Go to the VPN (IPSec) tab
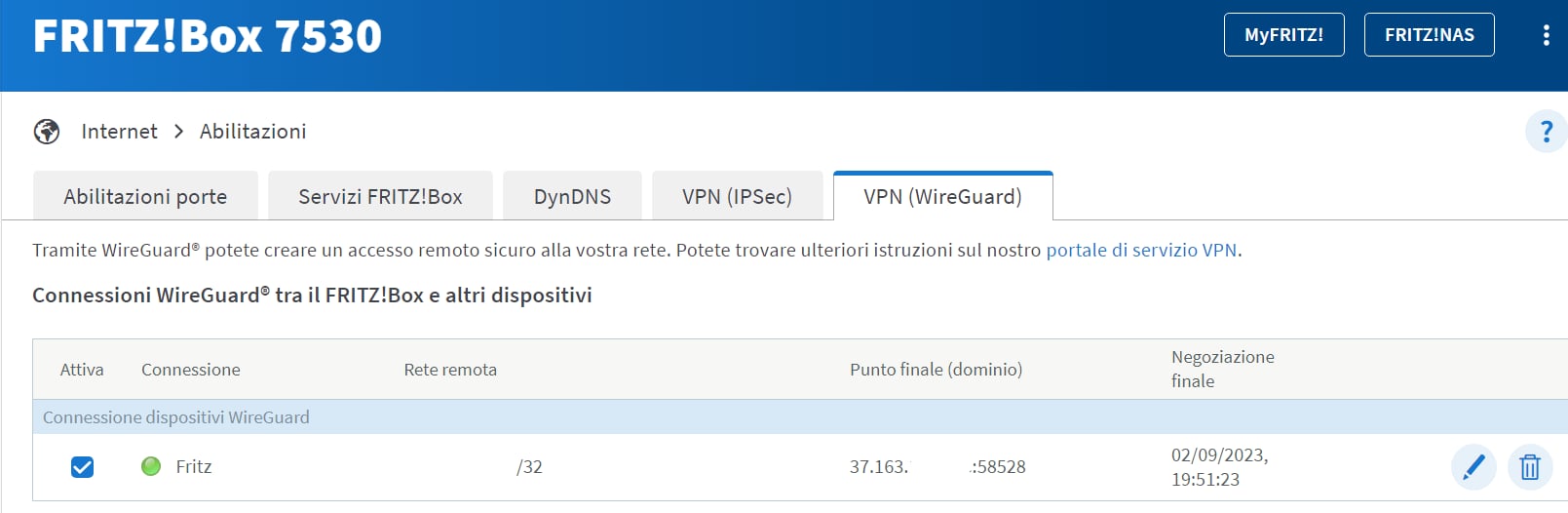Screen dimensions: 1568x513 tap(737, 196)
